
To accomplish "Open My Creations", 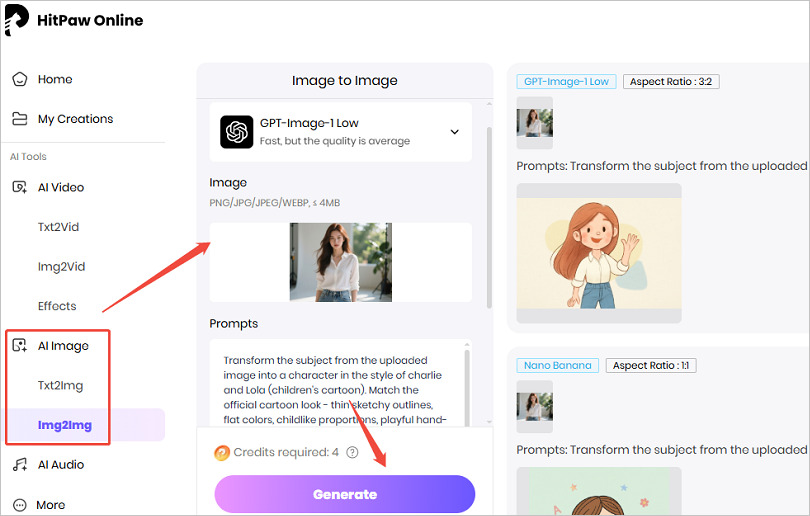I will tap(75, 119).
